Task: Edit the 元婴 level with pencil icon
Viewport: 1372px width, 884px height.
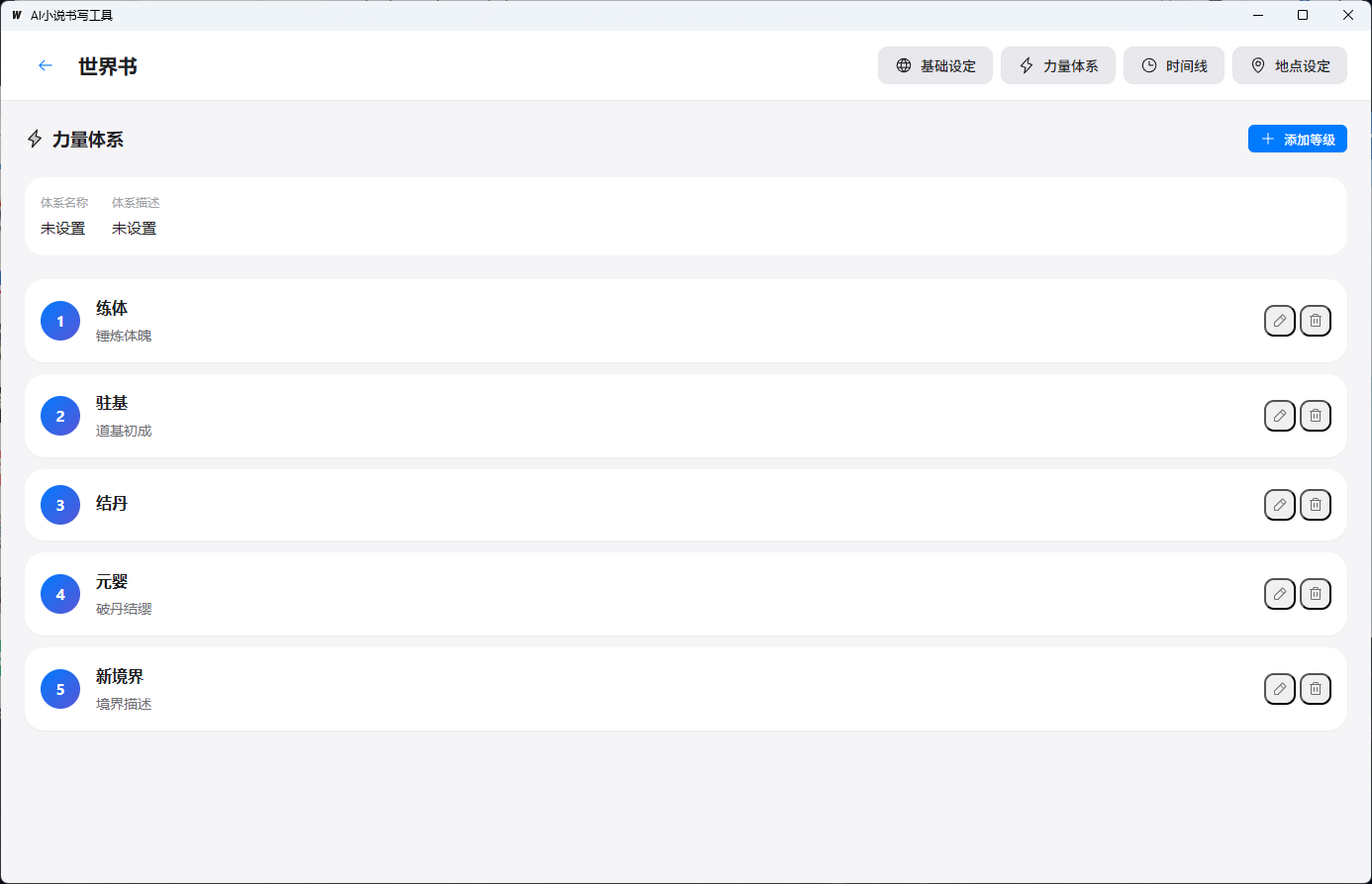Action: click(x=1279, y=594)
